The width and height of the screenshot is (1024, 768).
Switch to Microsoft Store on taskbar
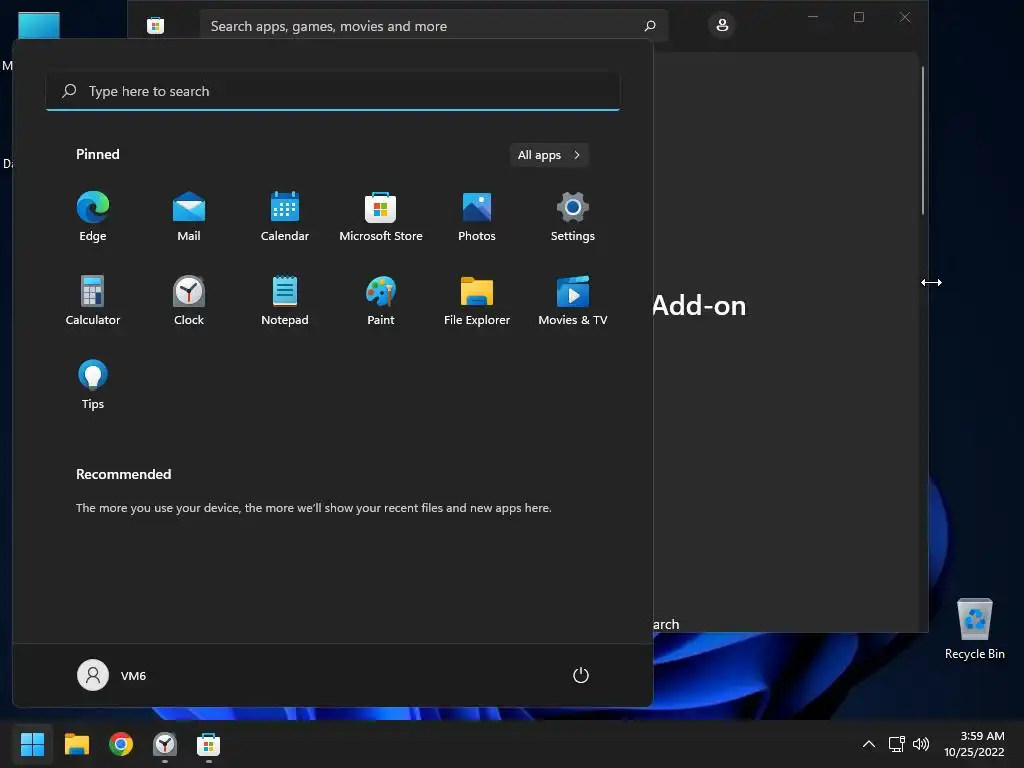tap(208, 744)
